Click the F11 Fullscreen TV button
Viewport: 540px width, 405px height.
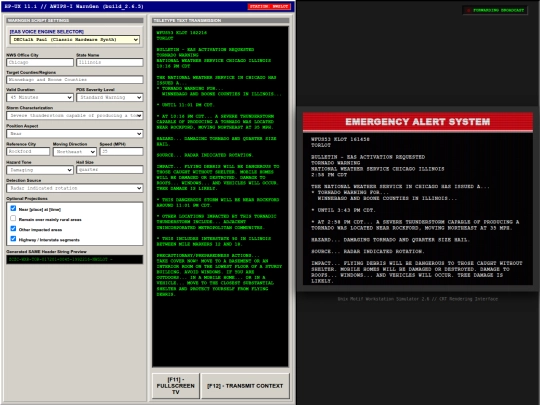176,386
